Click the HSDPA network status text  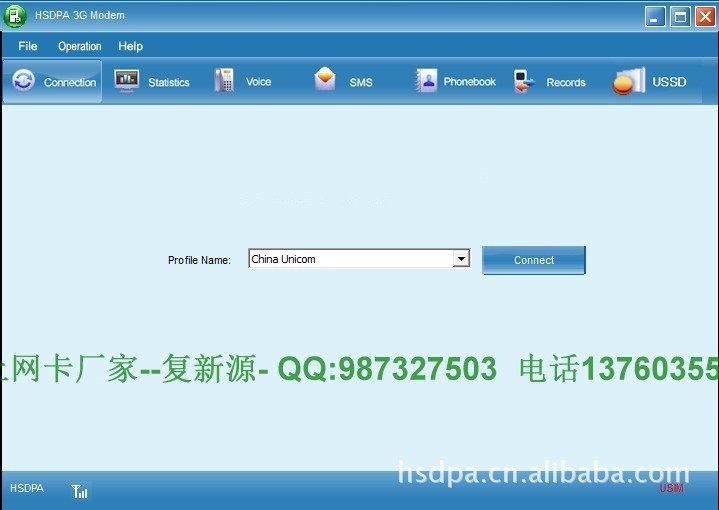click(x=27, y=488)
